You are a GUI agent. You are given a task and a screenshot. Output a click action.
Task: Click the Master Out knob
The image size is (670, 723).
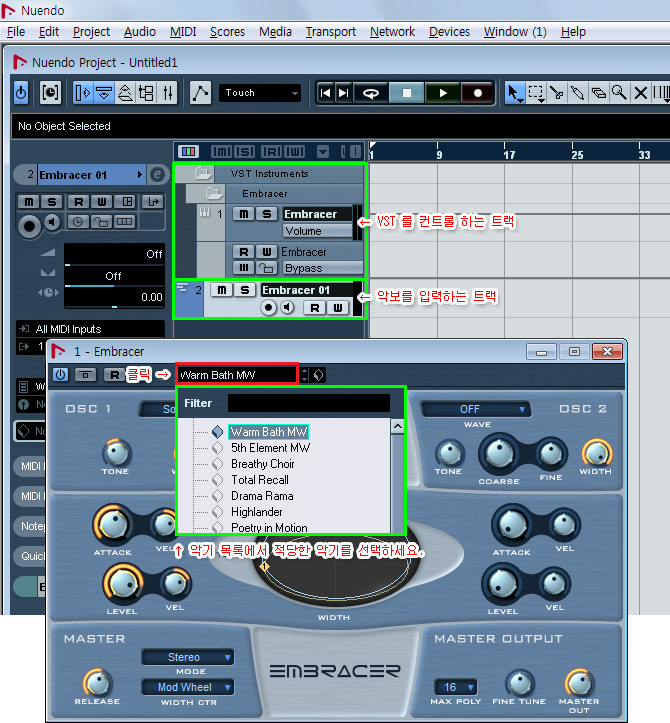(579, 682)
